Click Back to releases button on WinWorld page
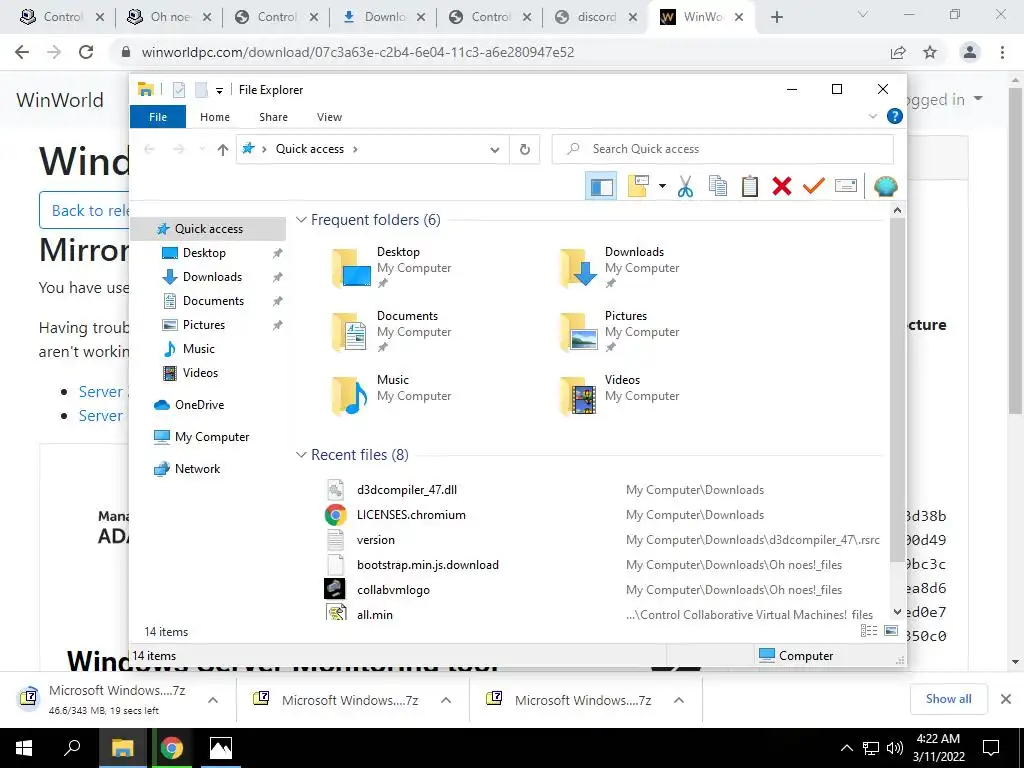Viewport: 1024px width, 768px height. (85, 210)
